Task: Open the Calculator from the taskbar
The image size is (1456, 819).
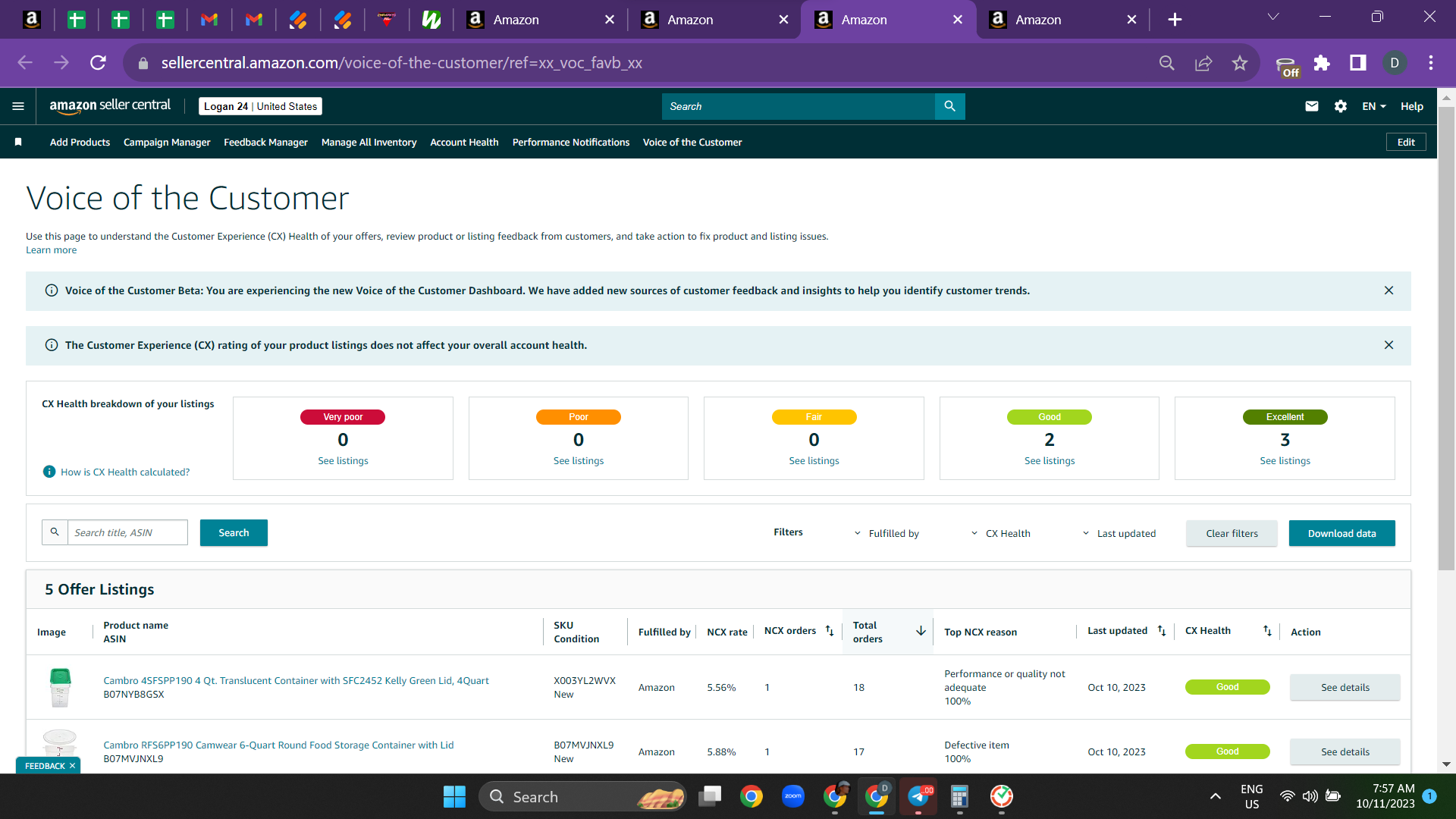Action: pos(959,796)
